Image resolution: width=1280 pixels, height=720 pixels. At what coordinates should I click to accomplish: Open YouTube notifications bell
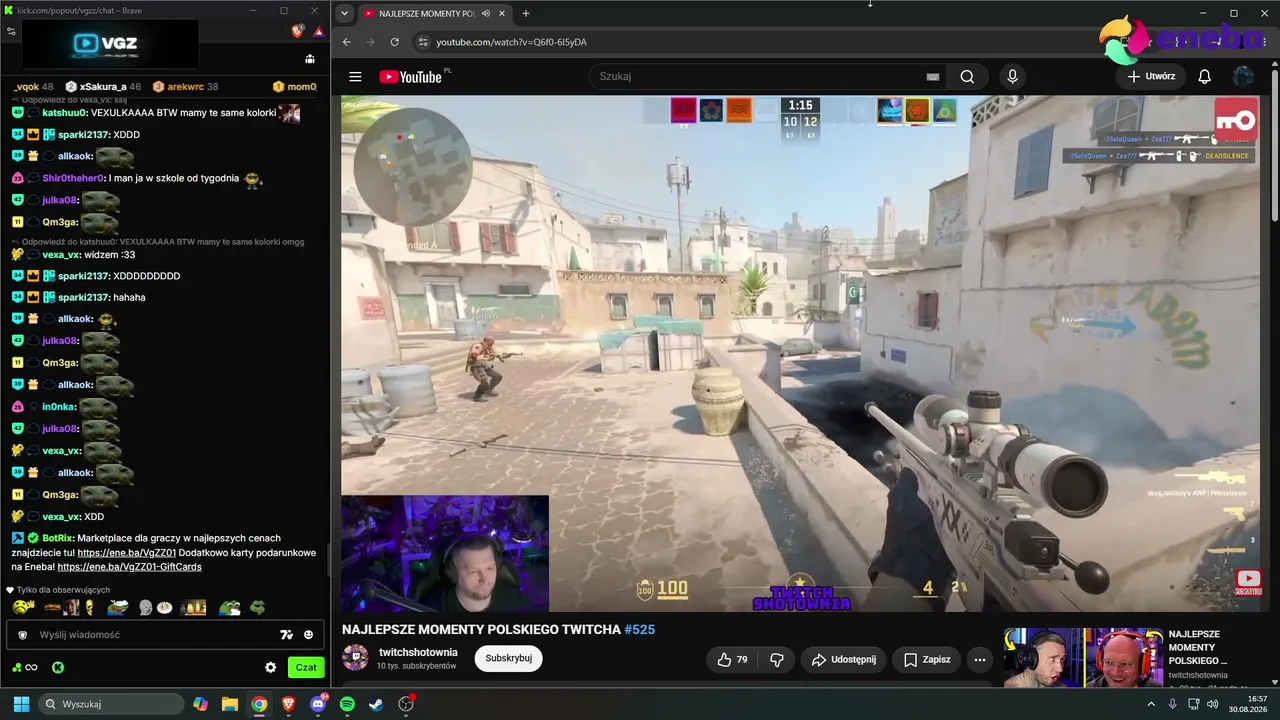point(1205,77)
